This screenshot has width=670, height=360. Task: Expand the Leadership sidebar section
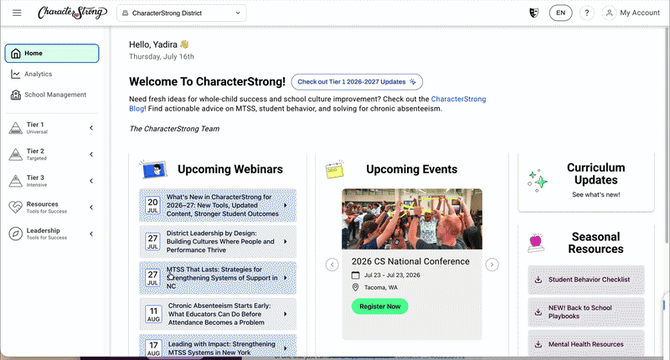51,234
